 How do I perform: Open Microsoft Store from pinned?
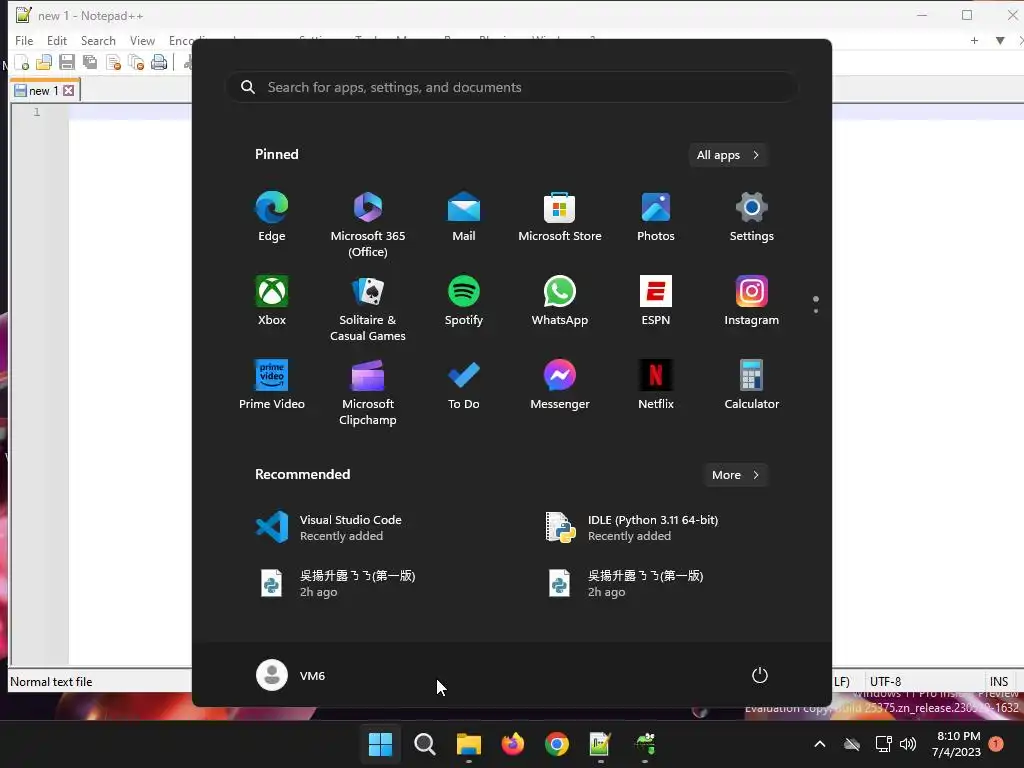(560, 217)
